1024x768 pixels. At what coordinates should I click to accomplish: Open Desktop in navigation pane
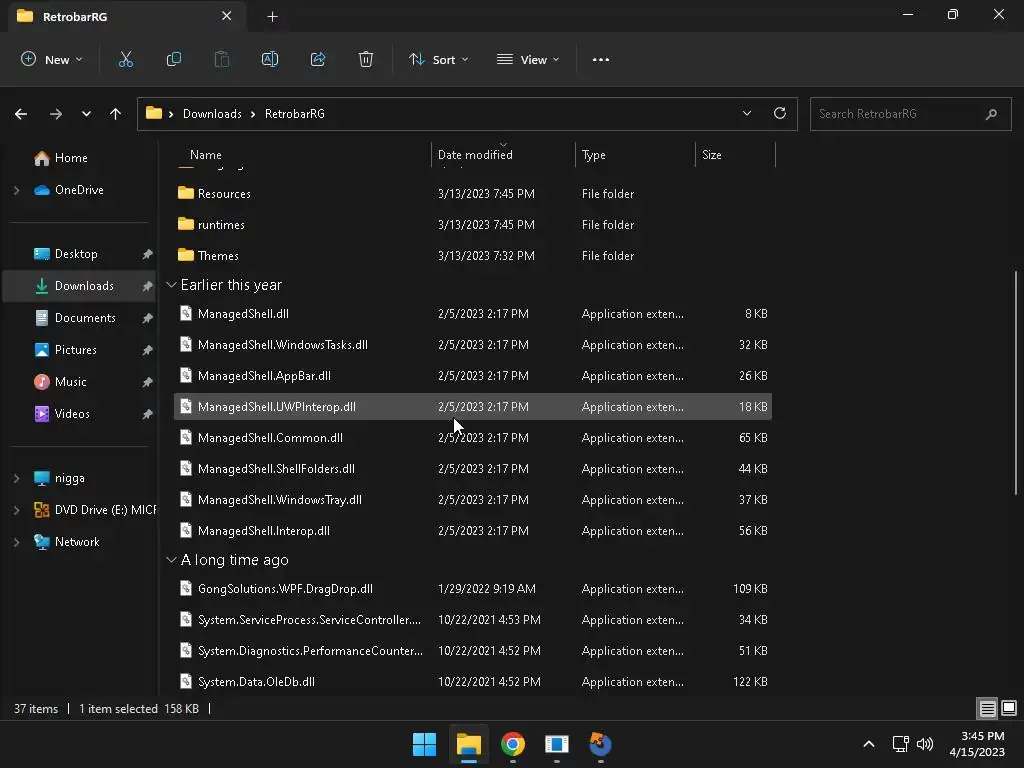click(x=78, y=254)
